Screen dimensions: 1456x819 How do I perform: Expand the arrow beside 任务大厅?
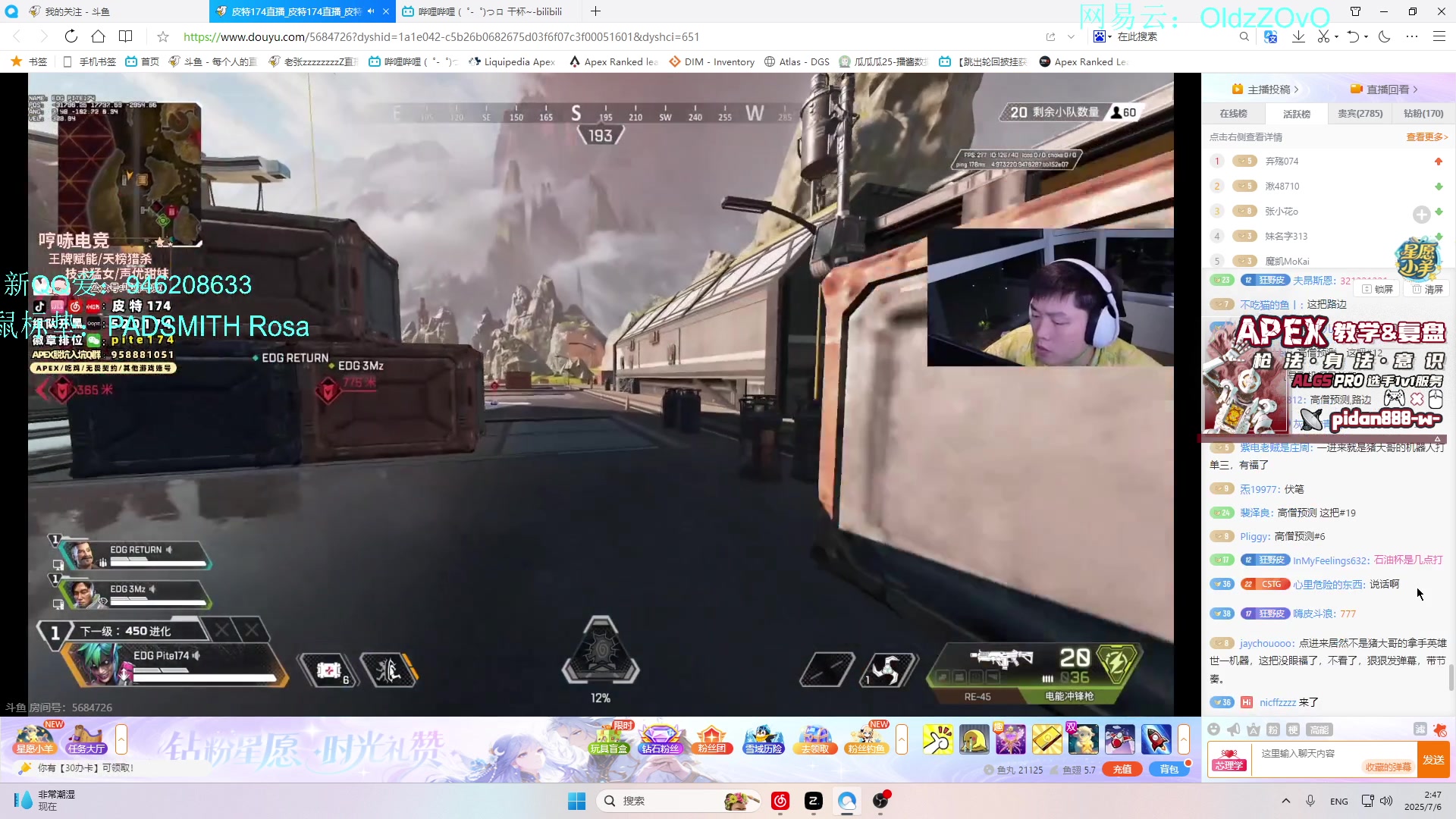point(121,739)
